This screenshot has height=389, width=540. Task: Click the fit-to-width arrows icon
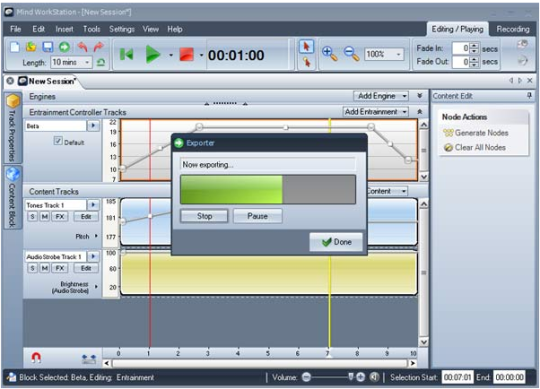89,359
